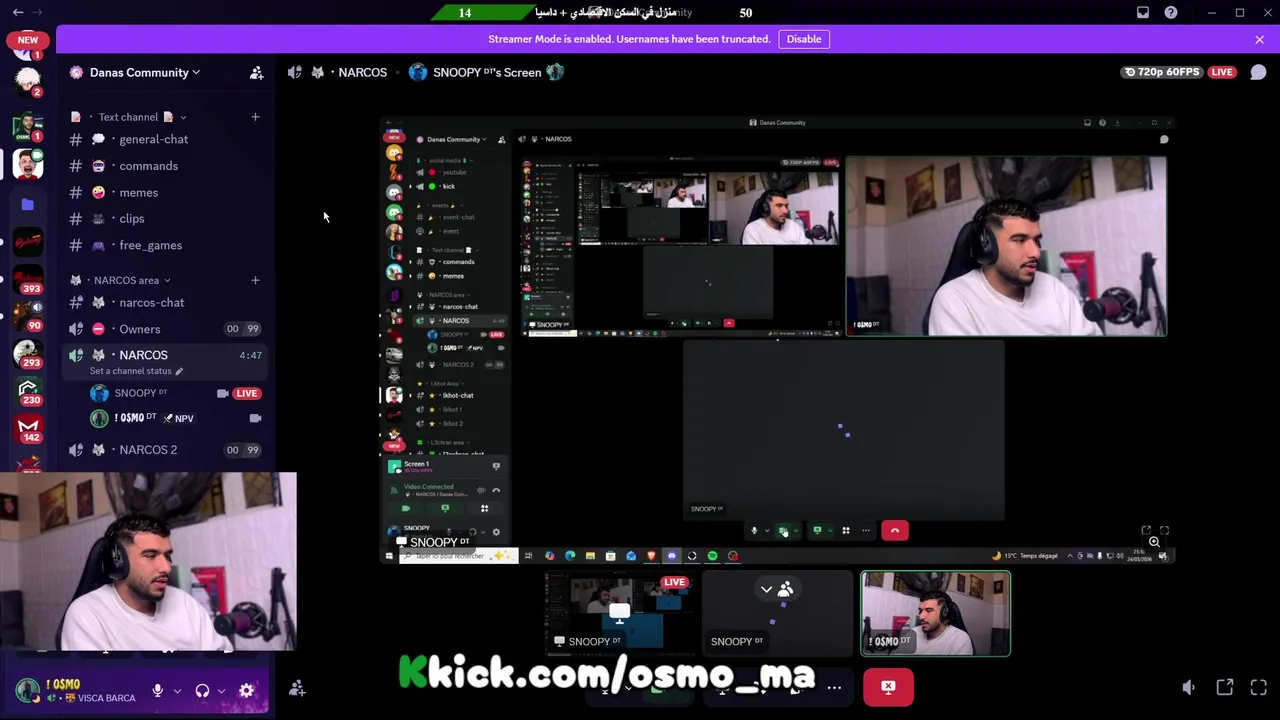
Task: Dismiss the Streamer Mode banner
Action: (1259, 39)
